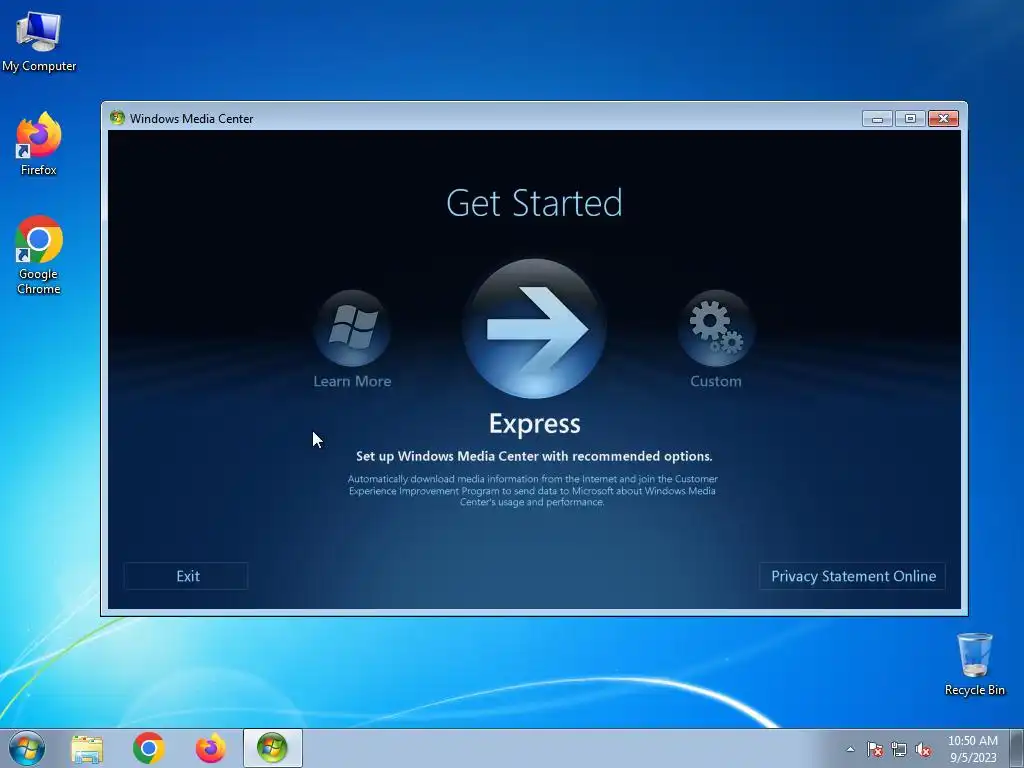This screenshot has width=1024, height=768.
Task: Show hidden system tray icons
Action: pyautogui.click(x=850, y=749)
